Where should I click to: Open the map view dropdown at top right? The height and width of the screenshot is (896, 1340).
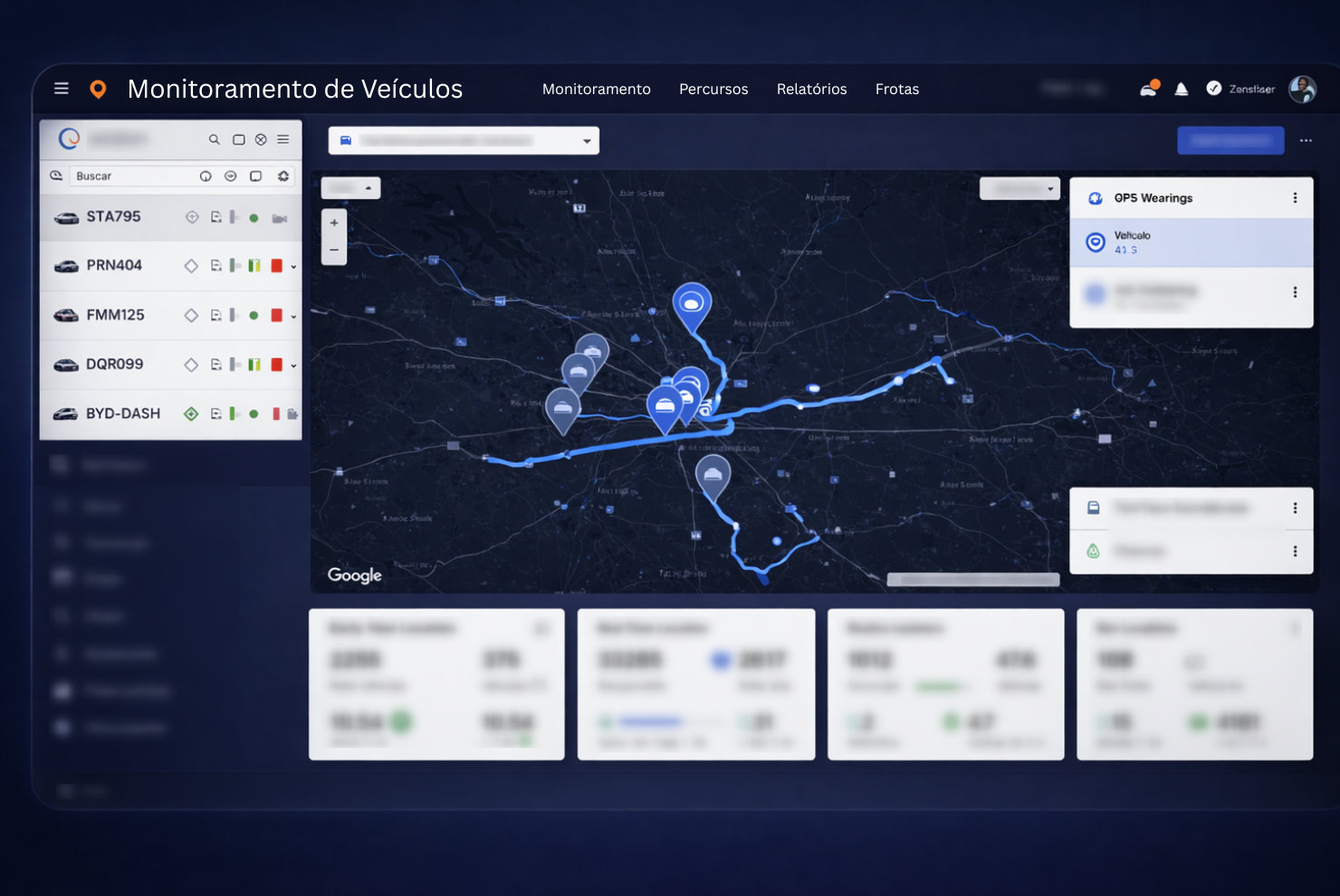(x=1019, y=187)
